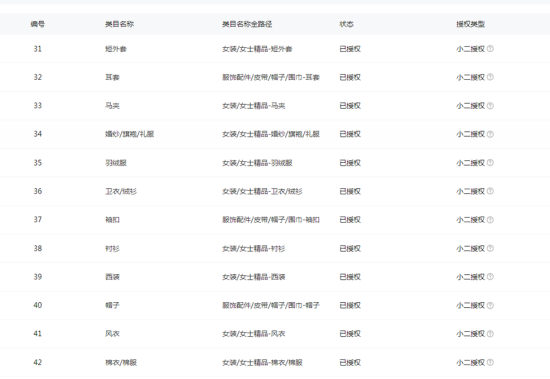Click the category name 袖扣
The height and width of the screenshot is (379, 550).
click(112, 220)
